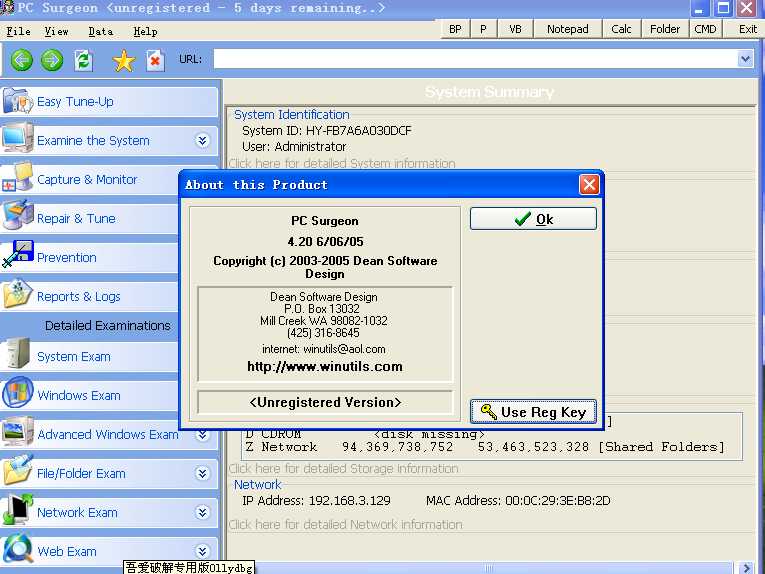Launch Notepad from the toolbar
Screen dimensions: 765x574
point(568,29)
